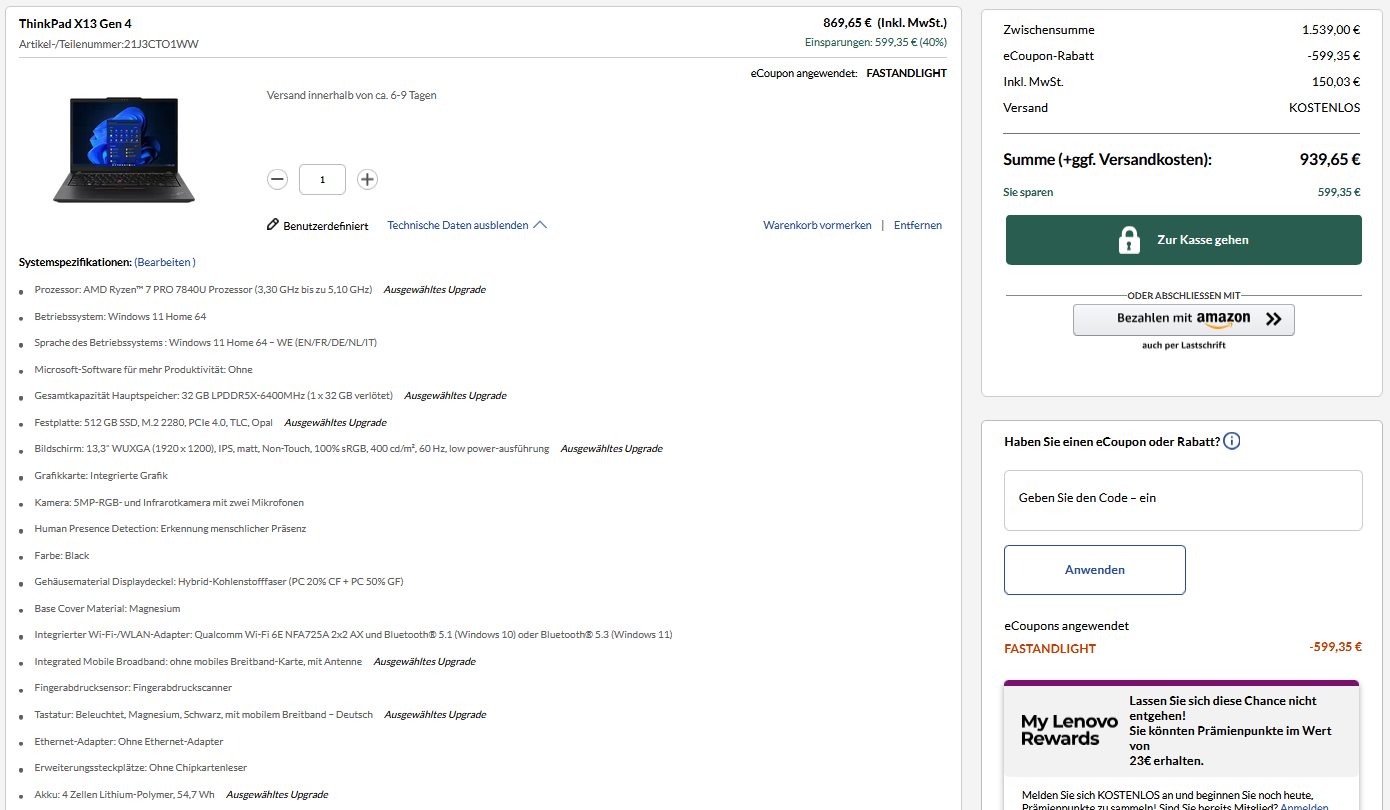
Task: Click the coupon code input field
Action: point(1183,500)
